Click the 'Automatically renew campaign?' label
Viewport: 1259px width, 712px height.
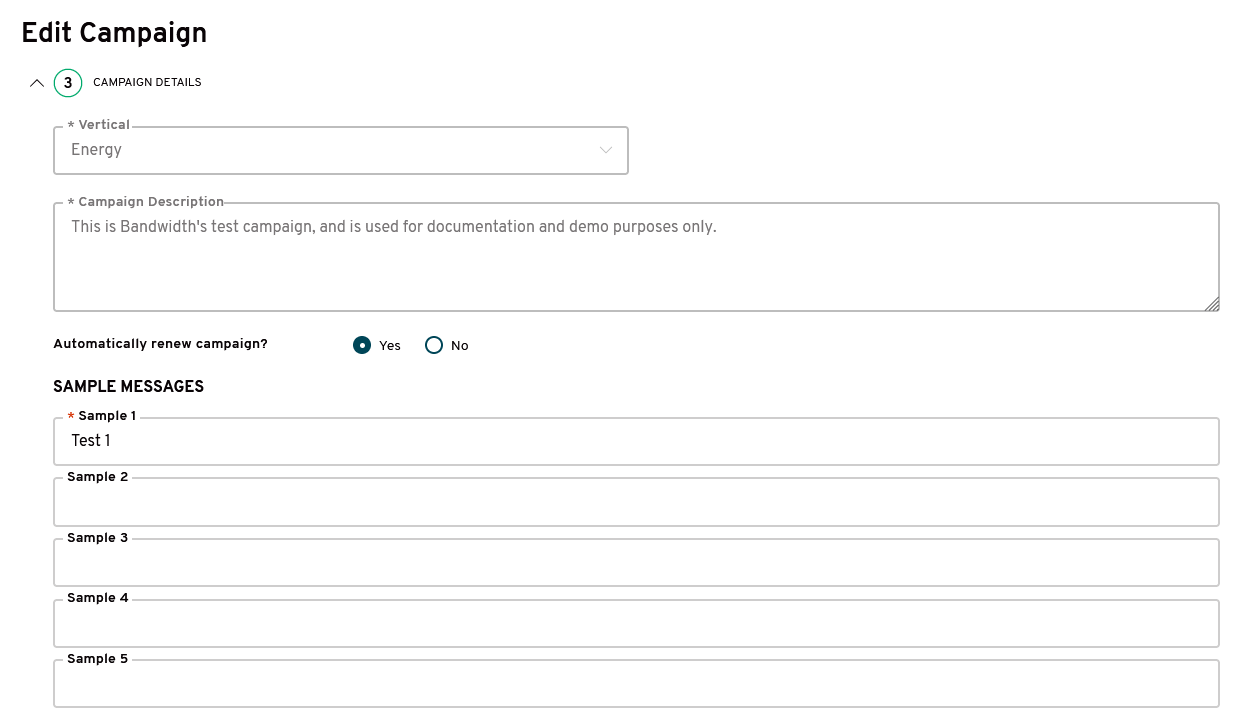tap(160, 344)
